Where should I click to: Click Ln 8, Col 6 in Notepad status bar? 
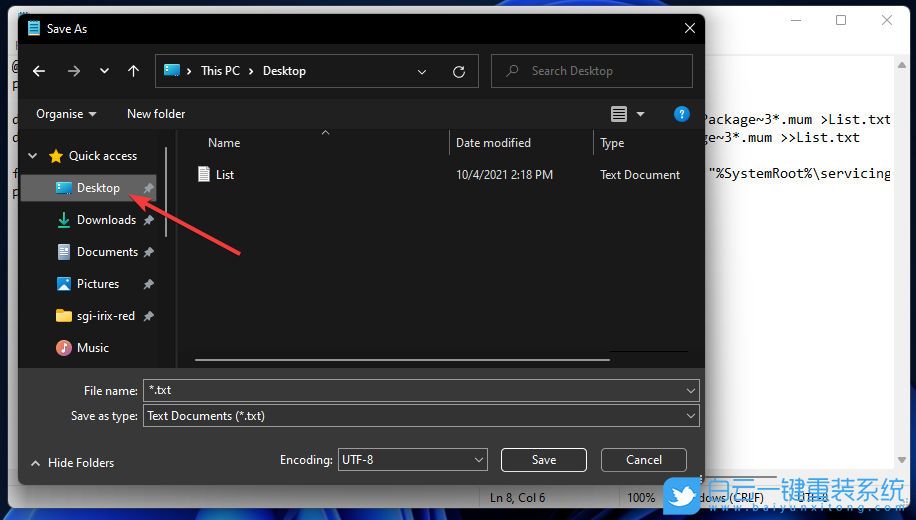518,498
